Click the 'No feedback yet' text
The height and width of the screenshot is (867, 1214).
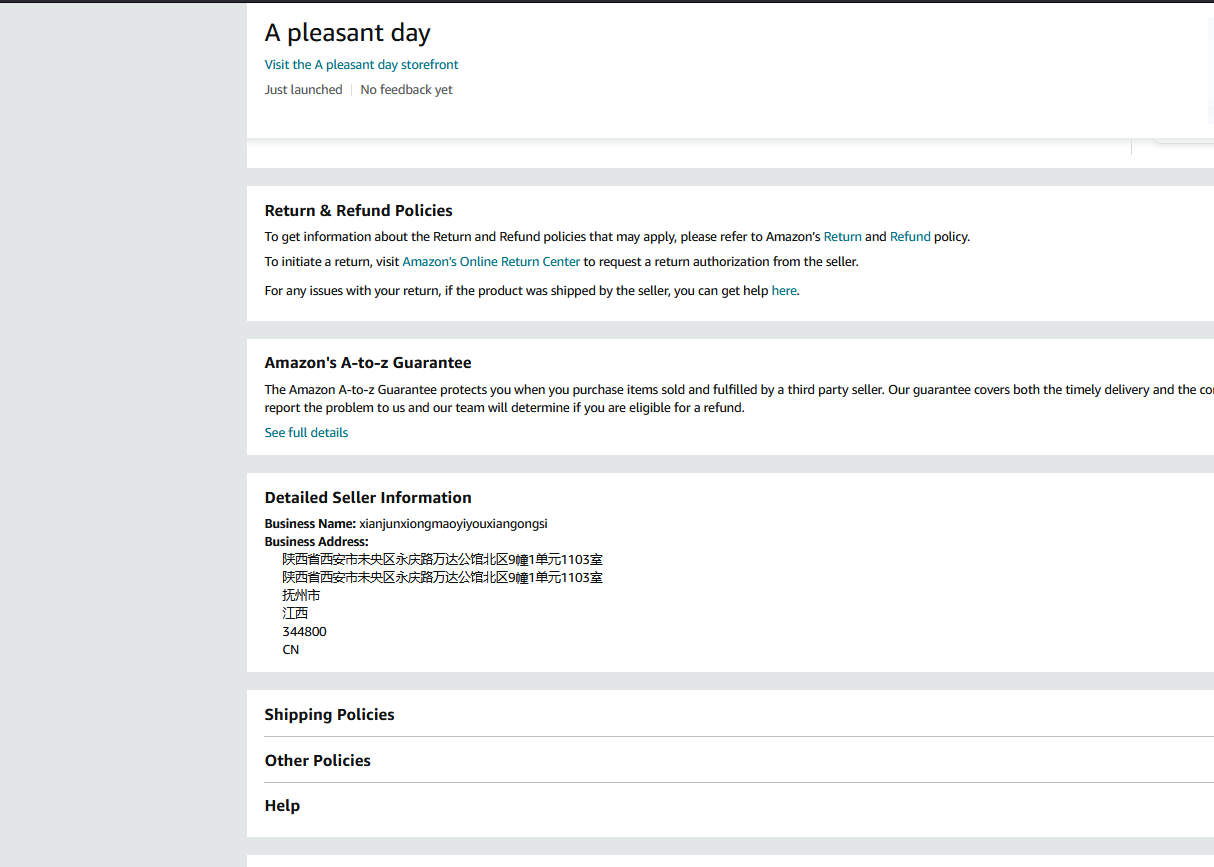pyautogui.click(x=406, y=90)
